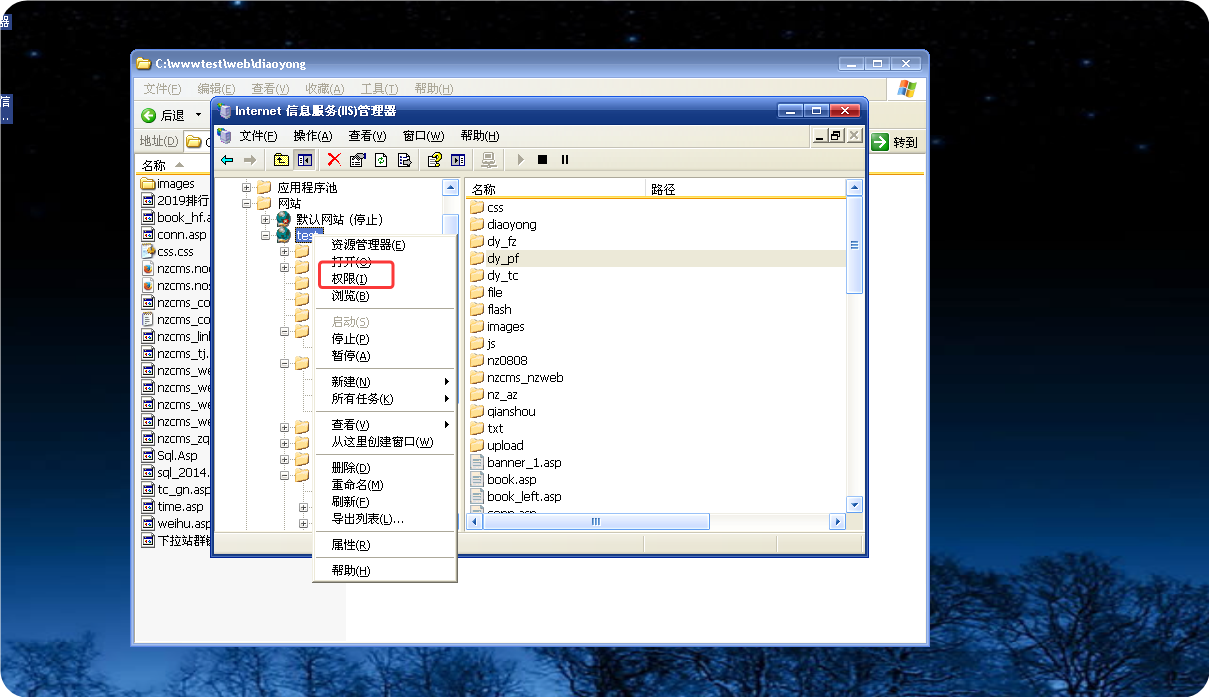Viewport: 1209px width, 697px height.
Task: Click the Back arrow in IIS toolbar
Action: tap(227, 160)
